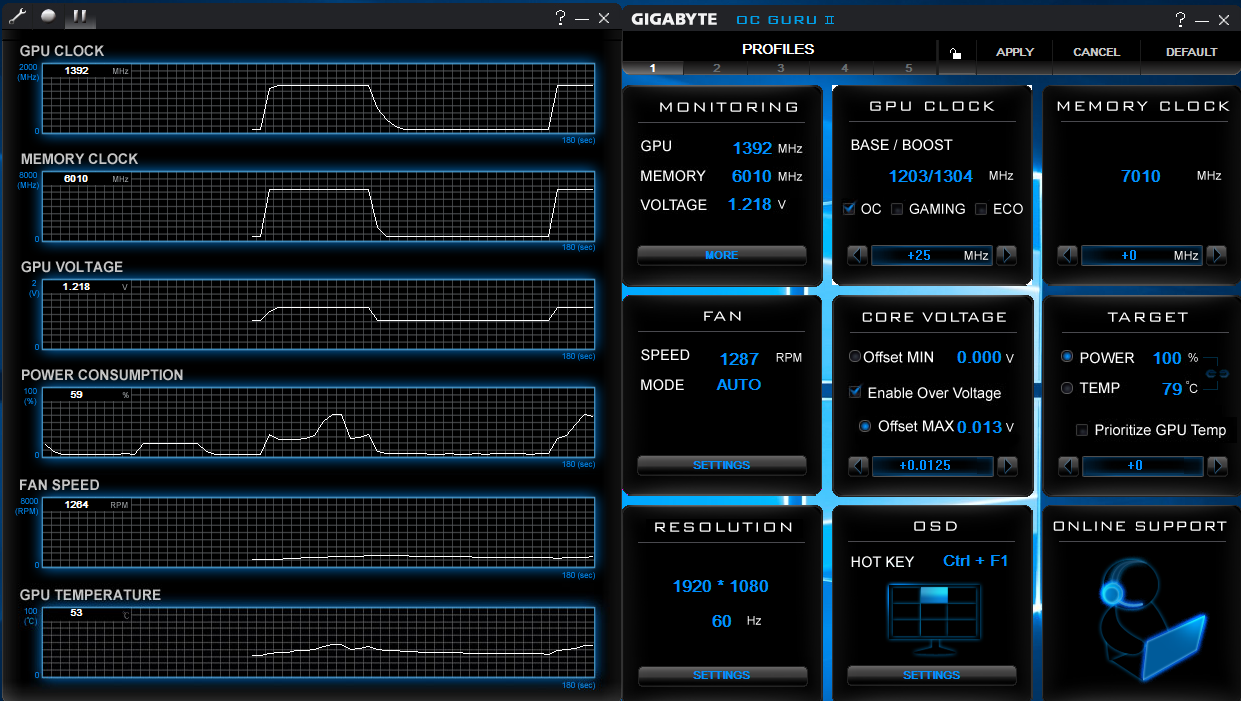The image size is (1241, 701).
Task: Raise the core voltage offset with right arrow
Action: [1008, 466]
